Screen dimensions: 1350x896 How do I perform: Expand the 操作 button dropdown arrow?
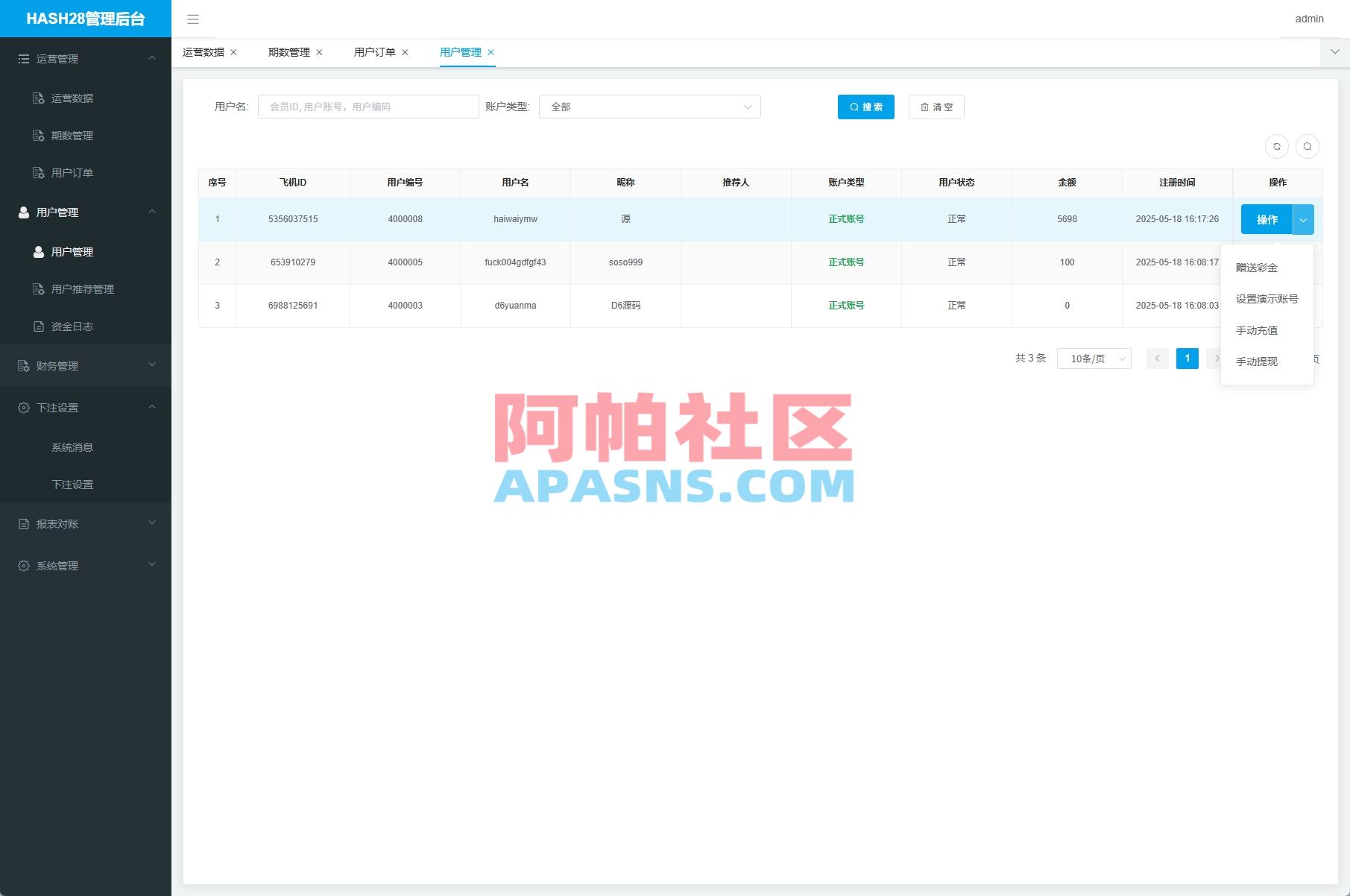point(1302,219)
